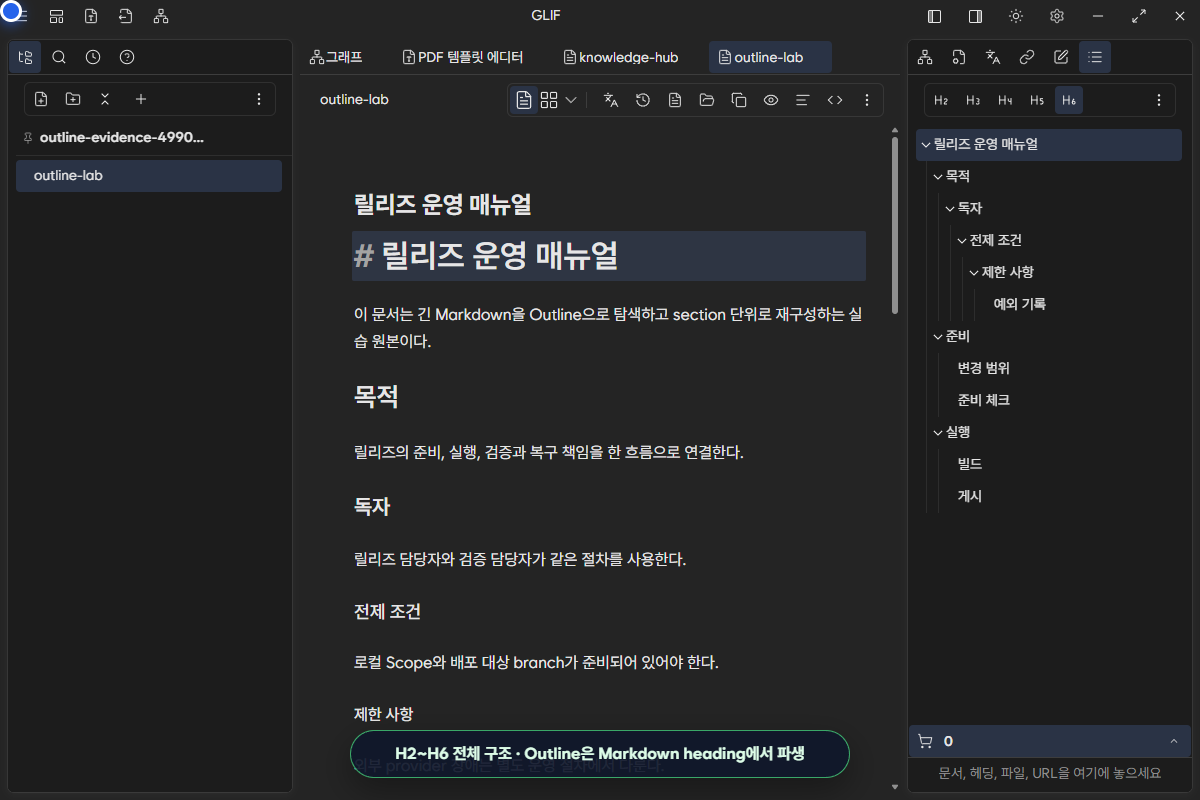Jump to 변경 범위 in outline

click(x=983, y=368)
